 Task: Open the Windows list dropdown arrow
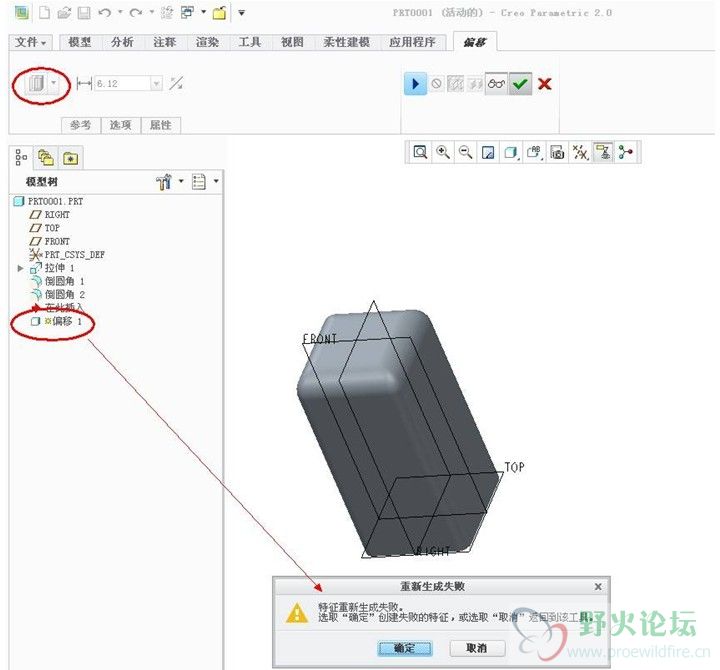coord(203,12)
